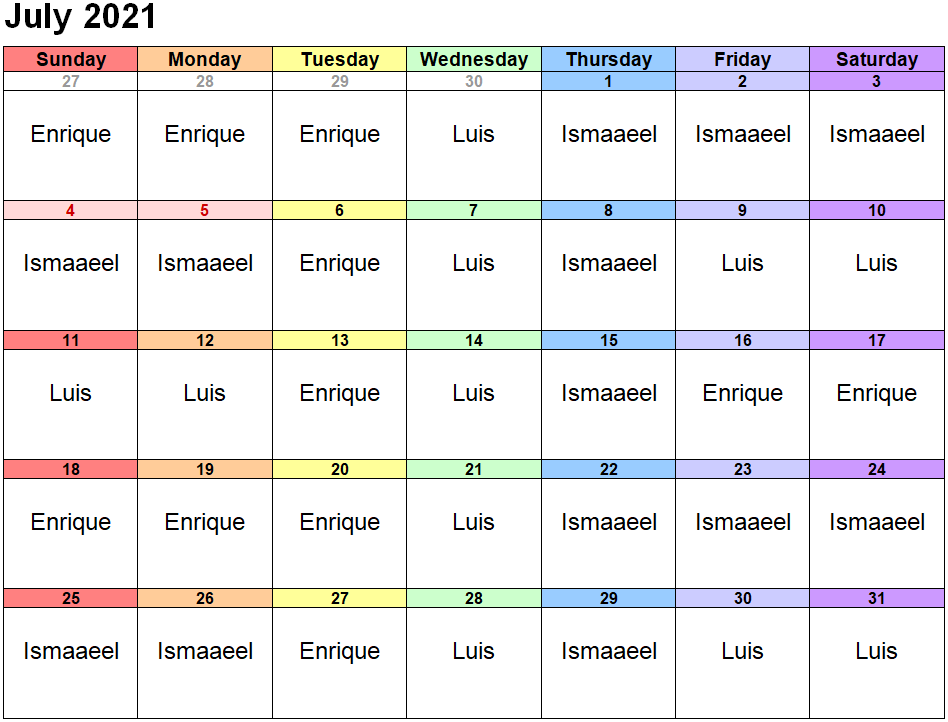Click the Saturday column header
Screen dimensions: 948x722
pyautogui.click(x=876, y=59)
